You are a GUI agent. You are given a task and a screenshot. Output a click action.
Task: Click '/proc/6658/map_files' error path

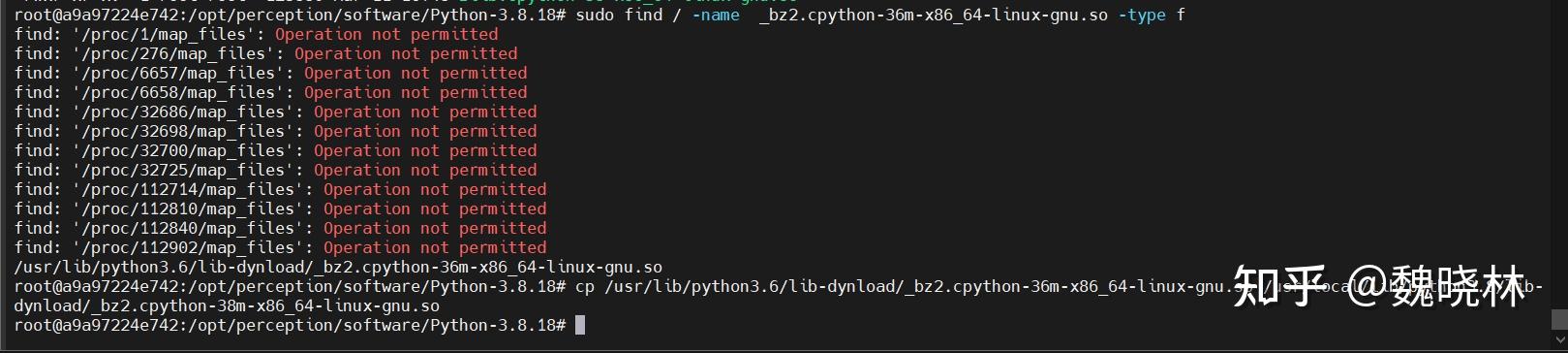coord(178,92)
